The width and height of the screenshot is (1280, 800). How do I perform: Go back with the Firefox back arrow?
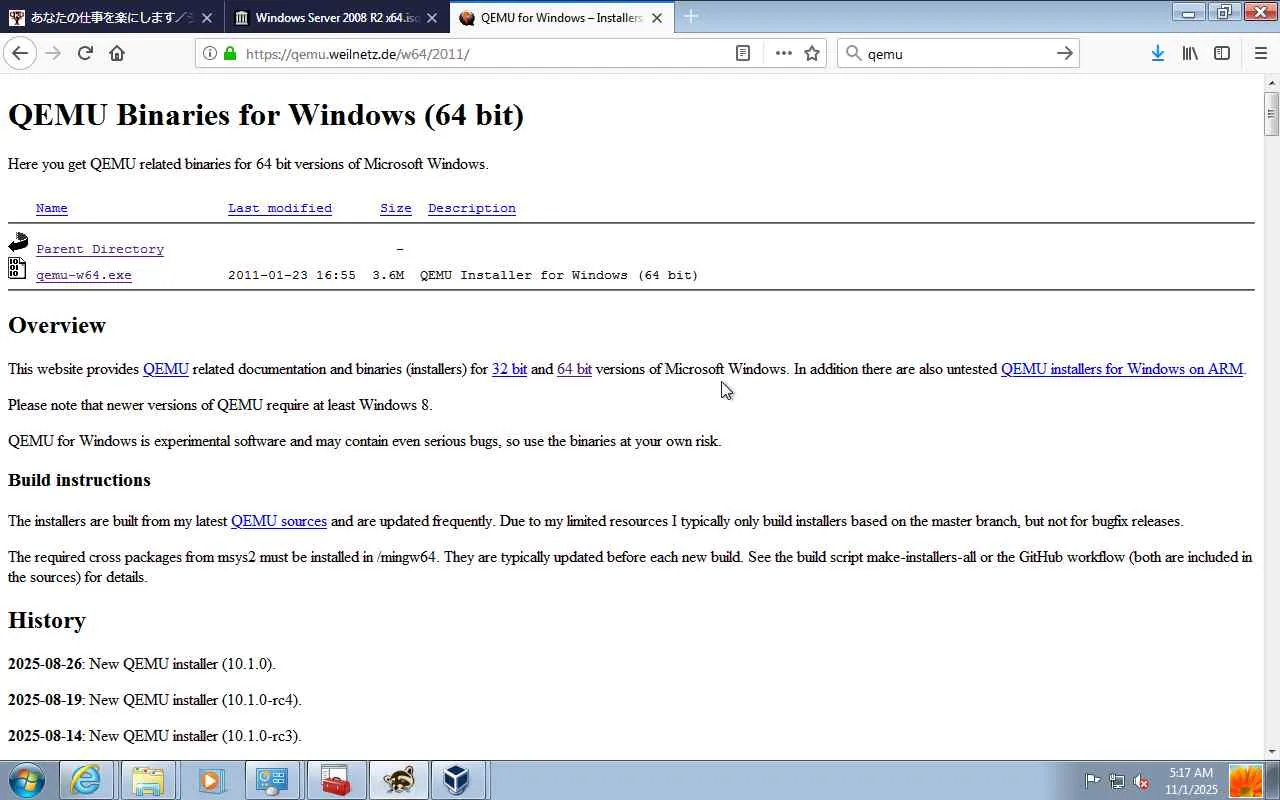pos(20,53)
